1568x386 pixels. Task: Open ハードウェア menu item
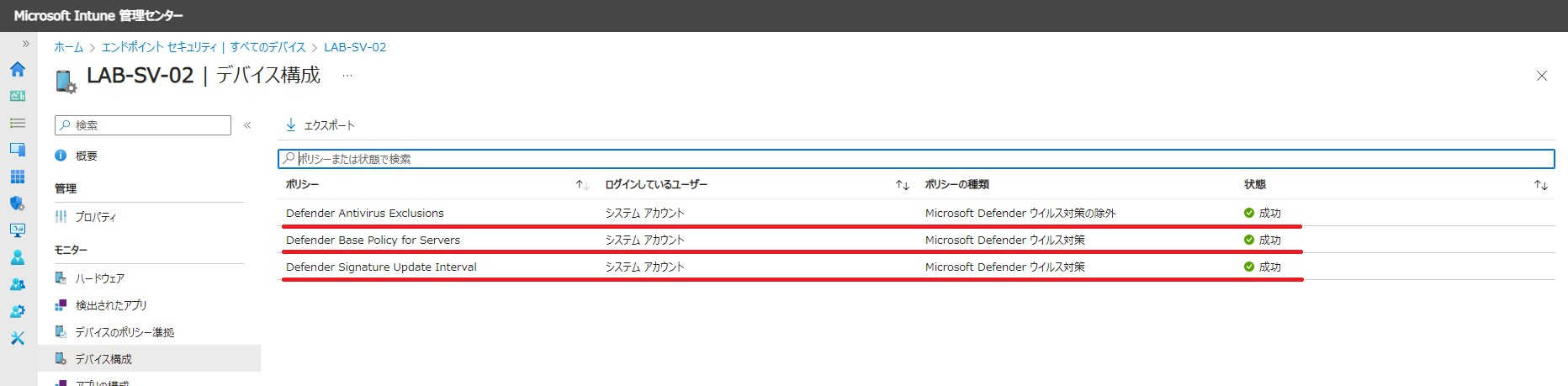tap(99, 278)
